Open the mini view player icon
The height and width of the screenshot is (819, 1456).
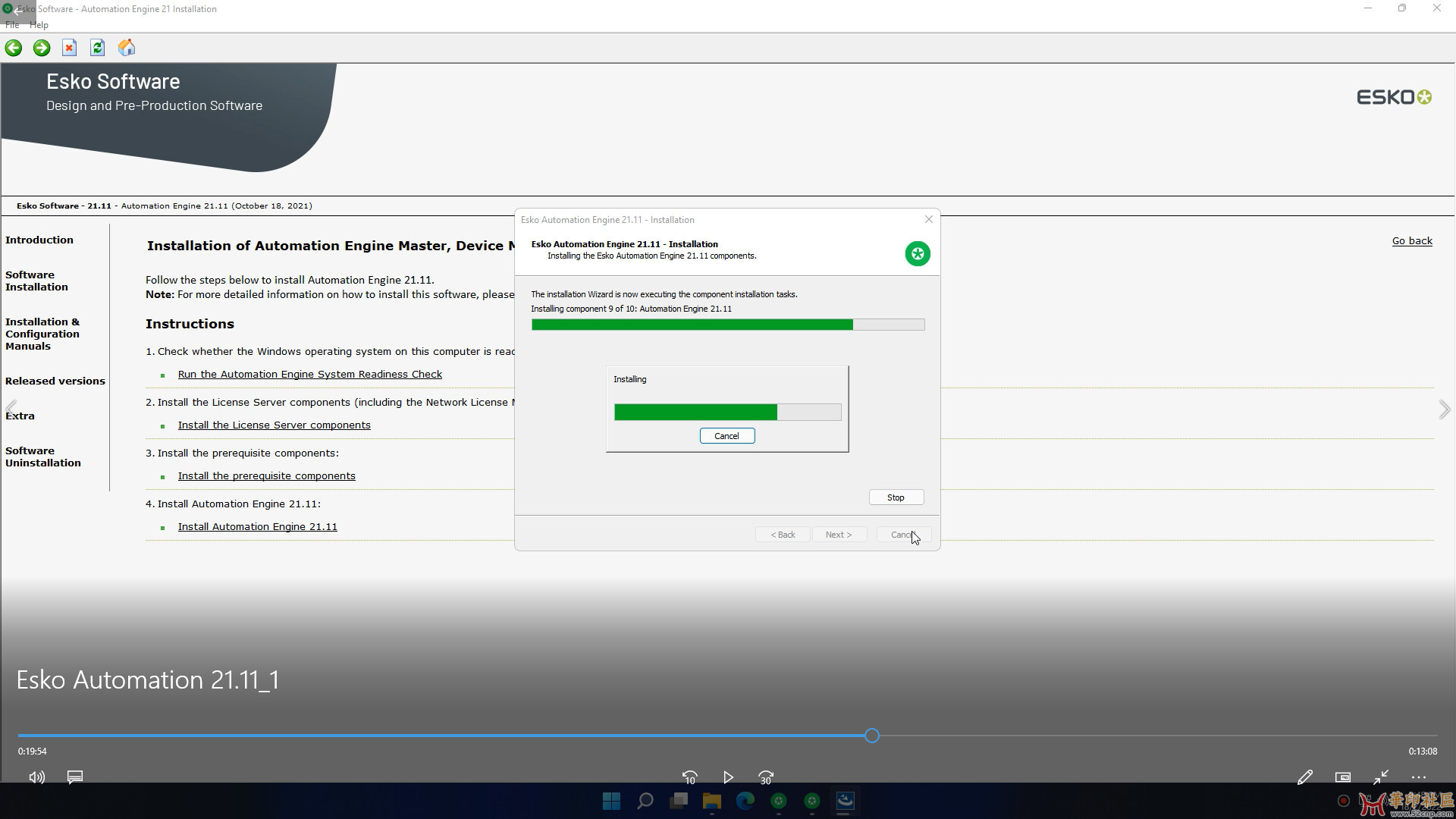(x=1343, y=777)
